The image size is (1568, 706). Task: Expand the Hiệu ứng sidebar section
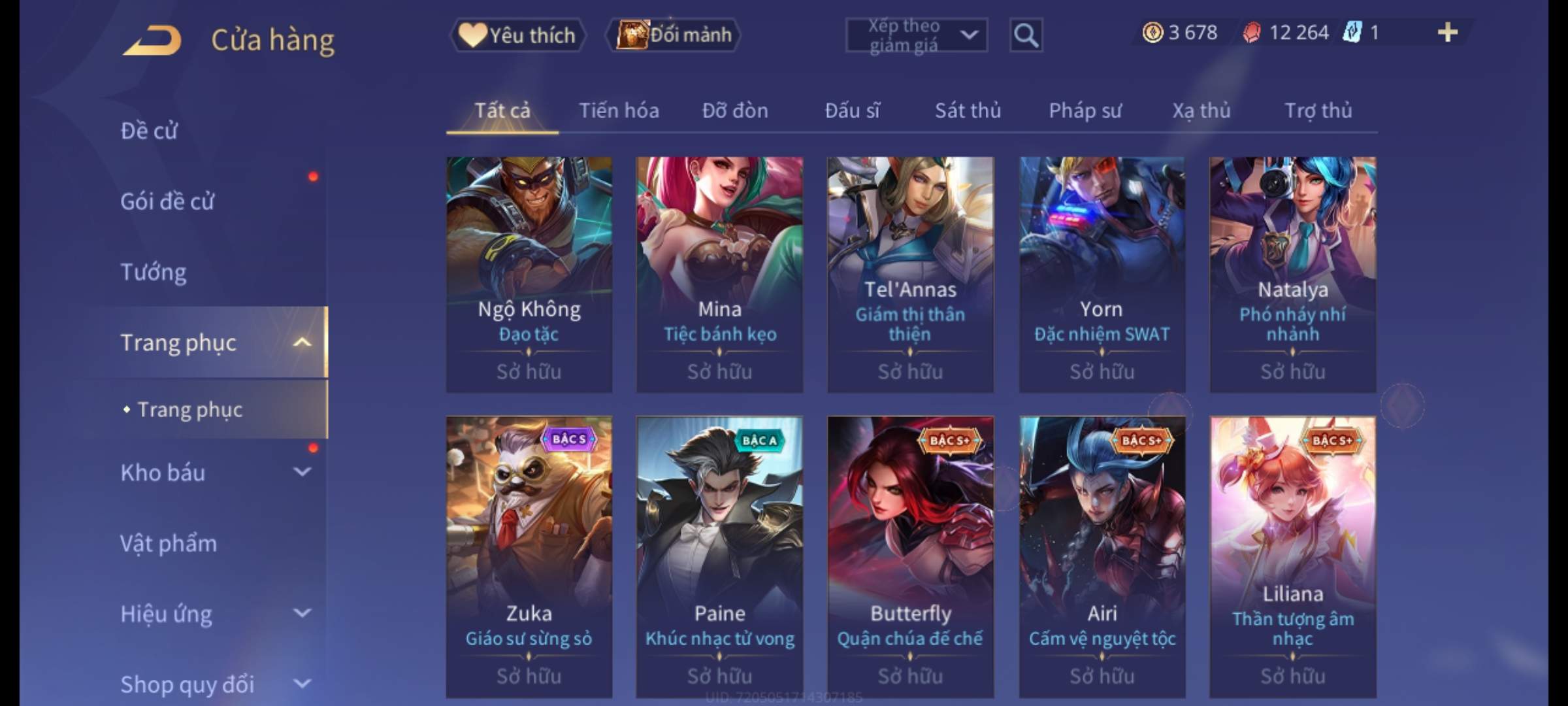[x=302, y=613]
